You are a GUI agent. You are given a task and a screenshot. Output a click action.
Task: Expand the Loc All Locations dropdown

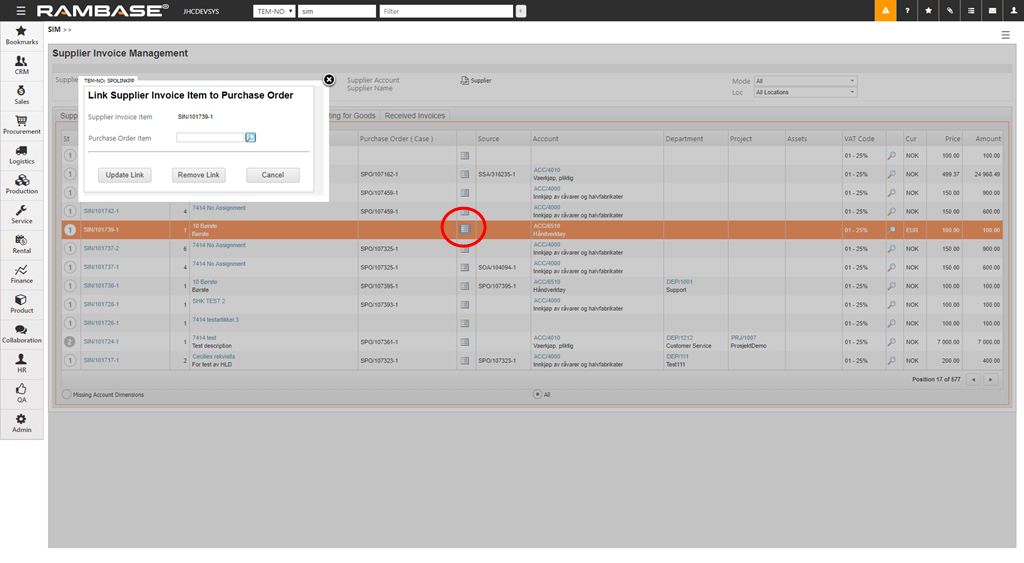[x=805, y=92]
